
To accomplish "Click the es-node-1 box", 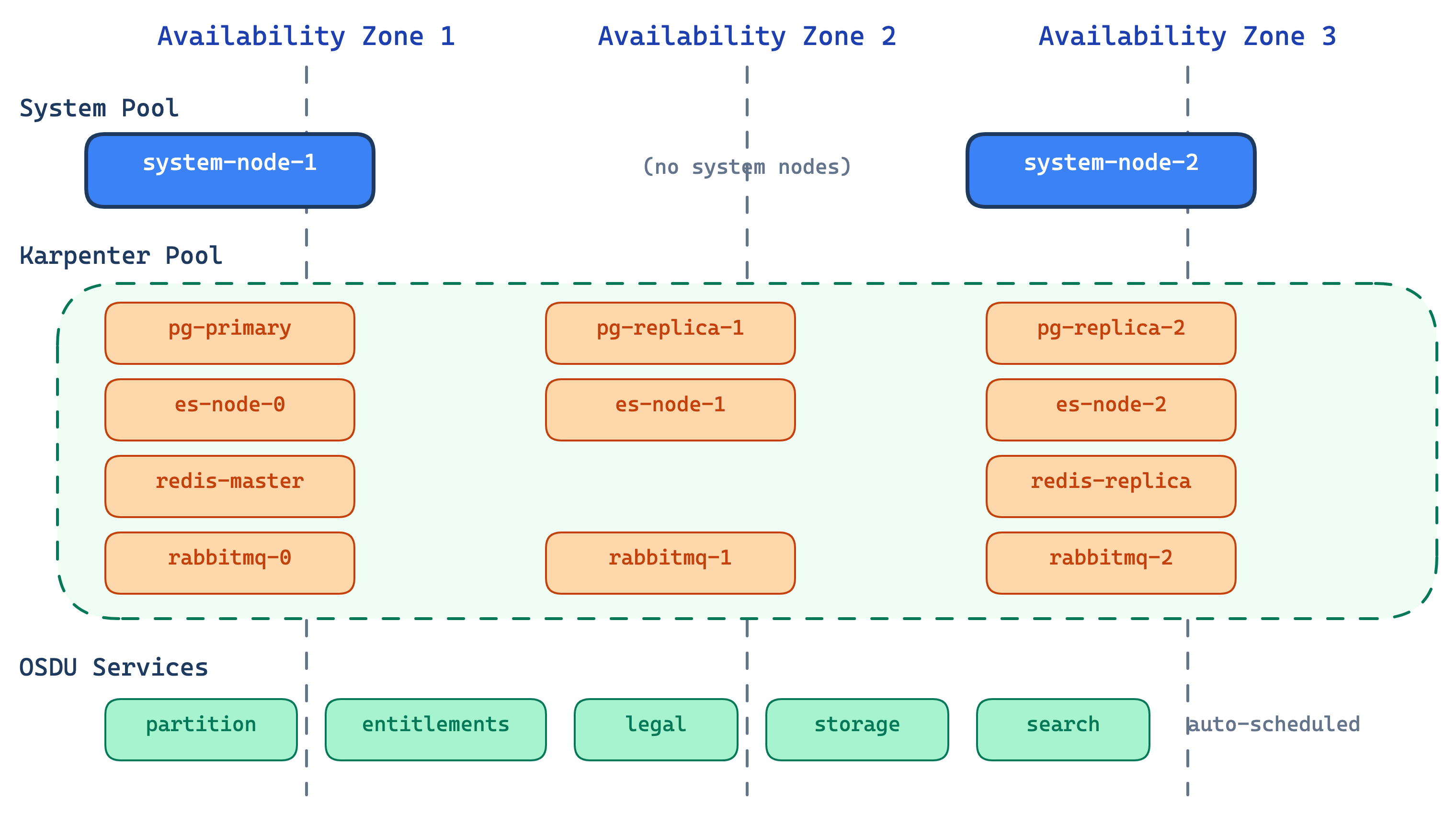I will 670,408.
